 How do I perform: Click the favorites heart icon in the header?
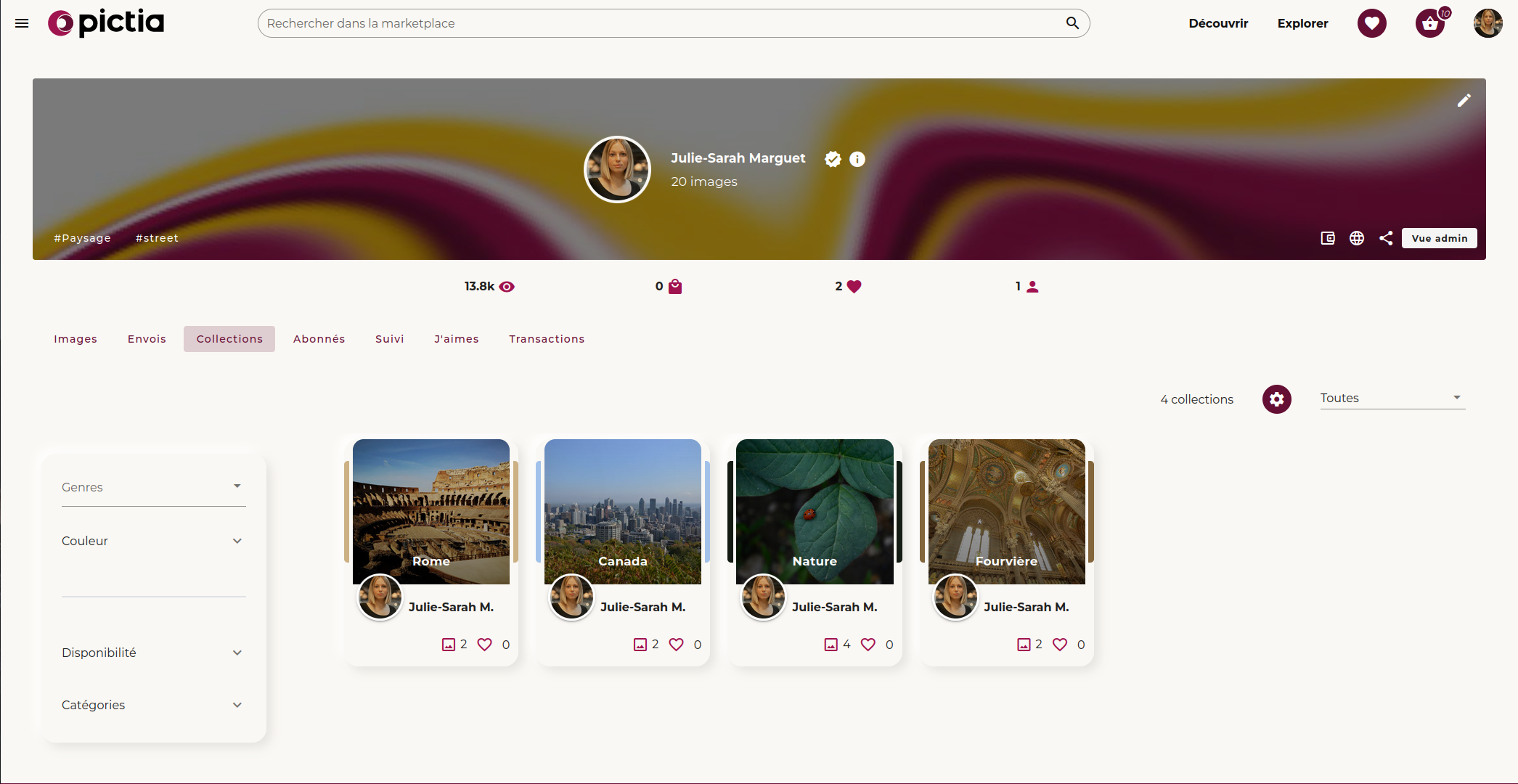[1371, 23]
